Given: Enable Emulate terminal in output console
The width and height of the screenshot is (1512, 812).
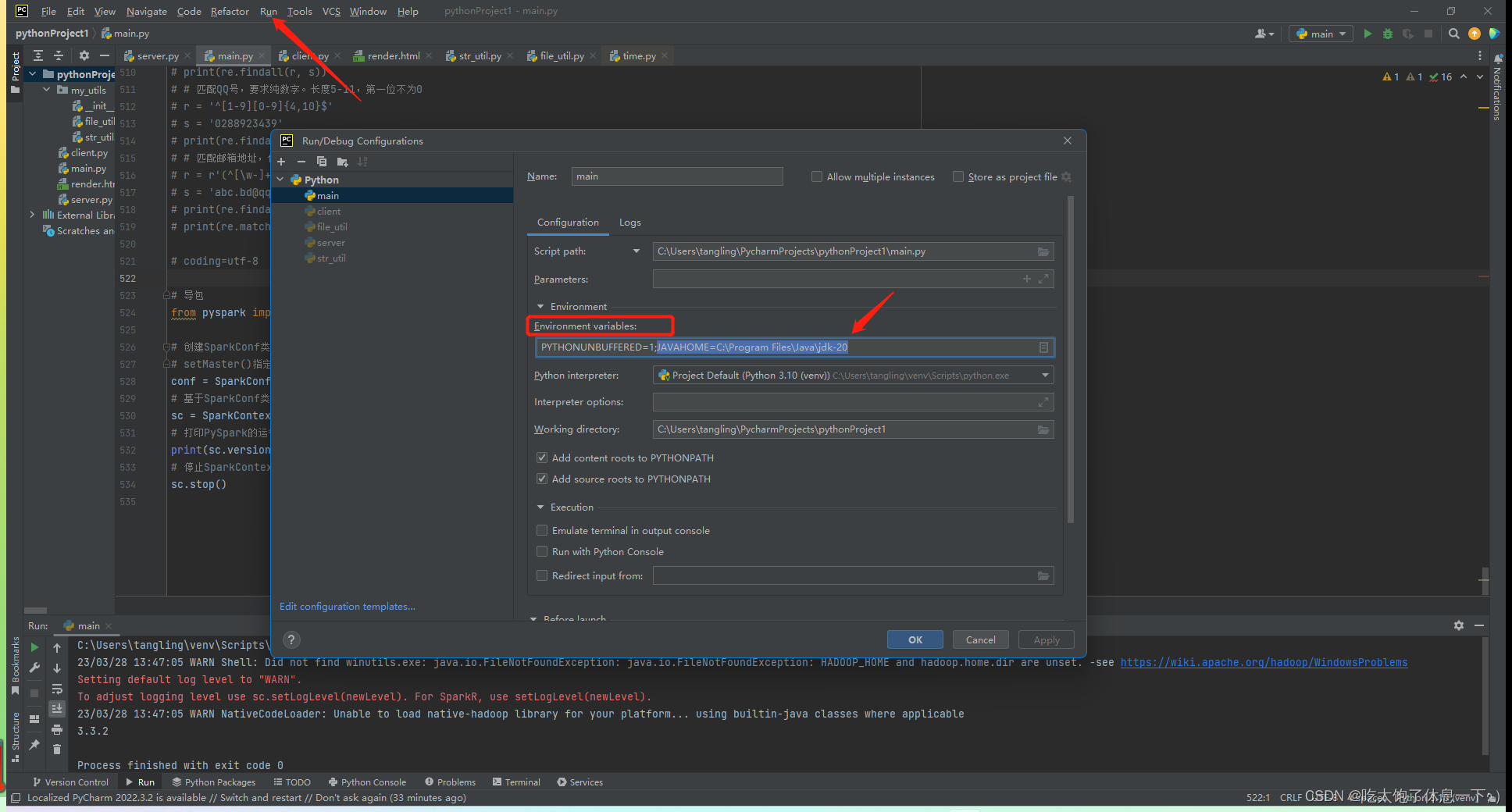Looking at the screenshot, I should 542,530.
